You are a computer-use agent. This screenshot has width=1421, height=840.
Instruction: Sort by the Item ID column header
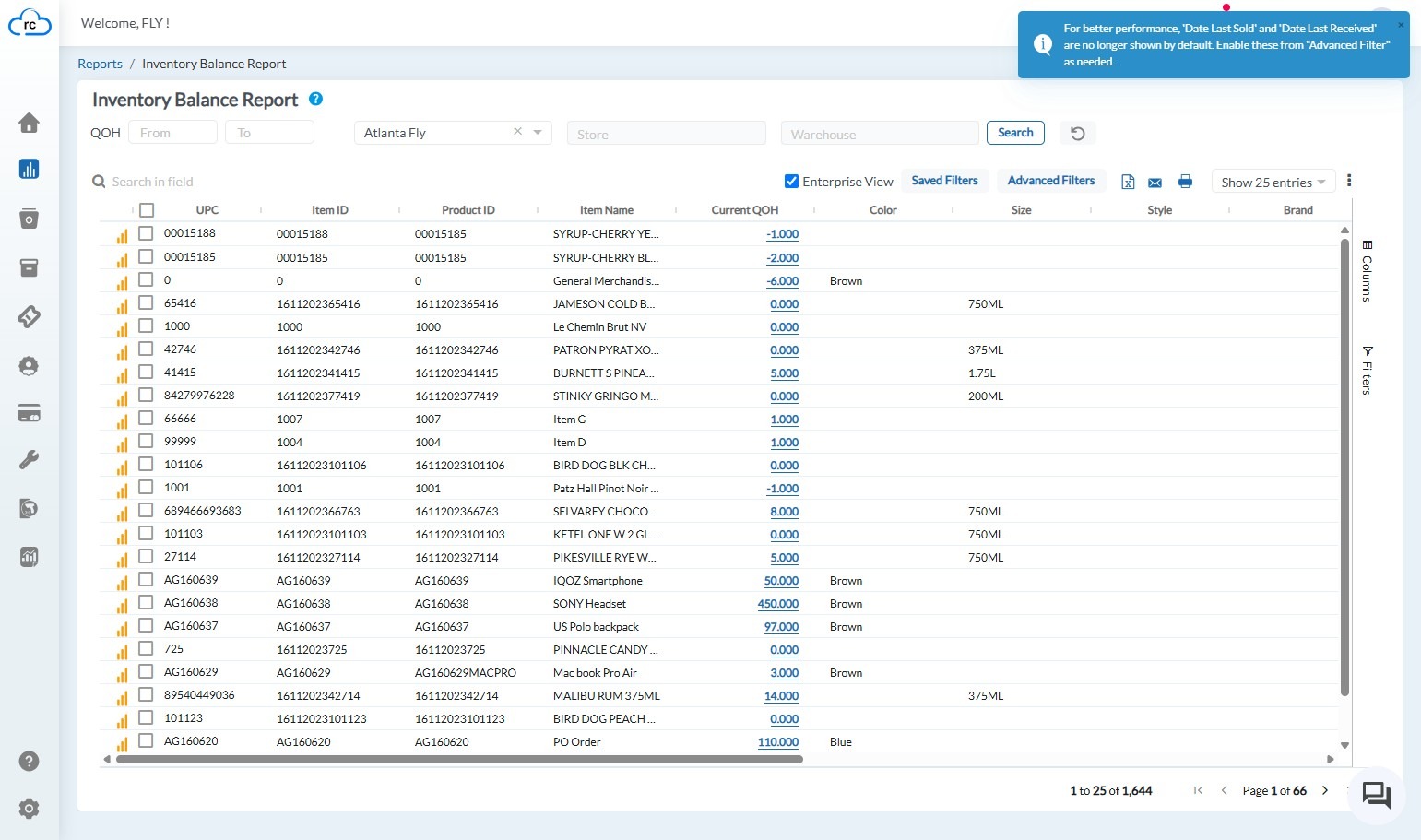pyautogui.click(x=330, y=210)
